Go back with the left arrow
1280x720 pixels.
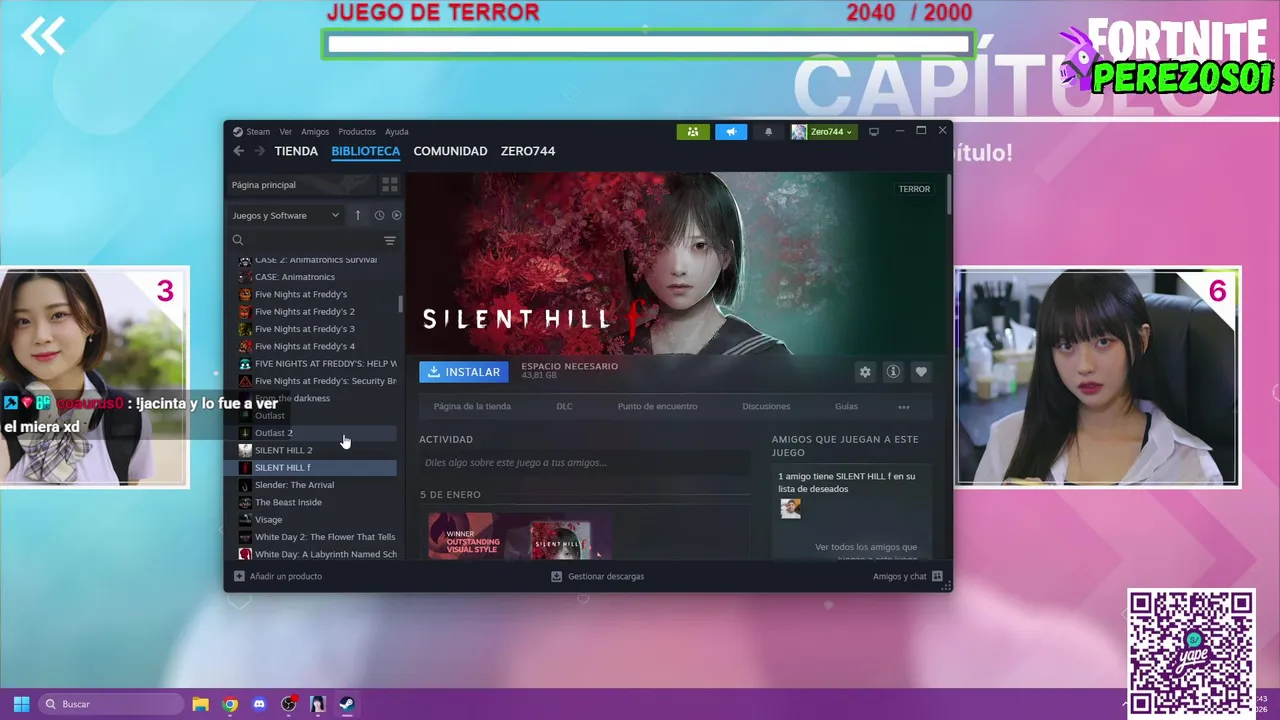pos(238,151)
